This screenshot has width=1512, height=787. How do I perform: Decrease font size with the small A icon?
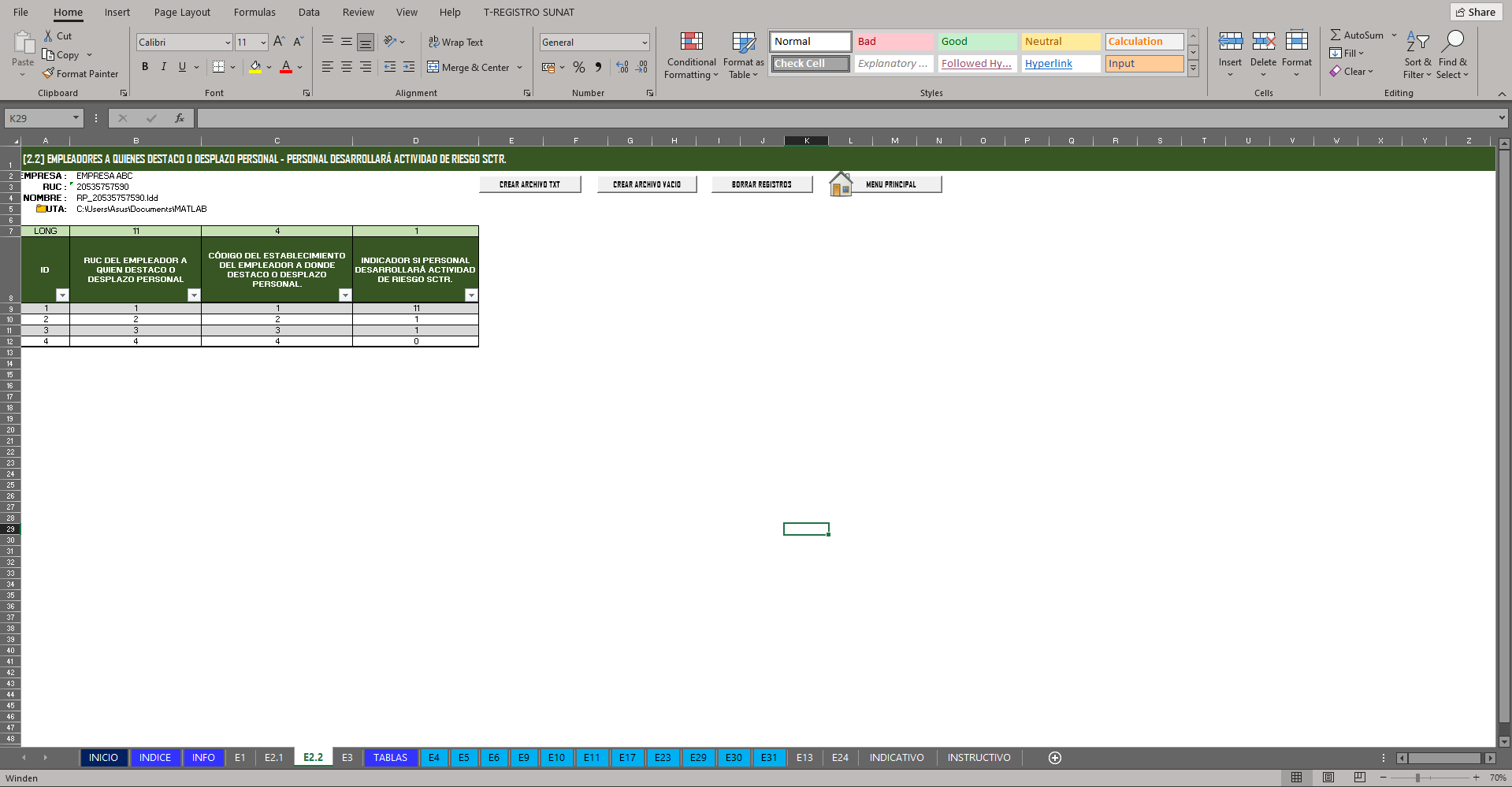(x=298, y=42)
